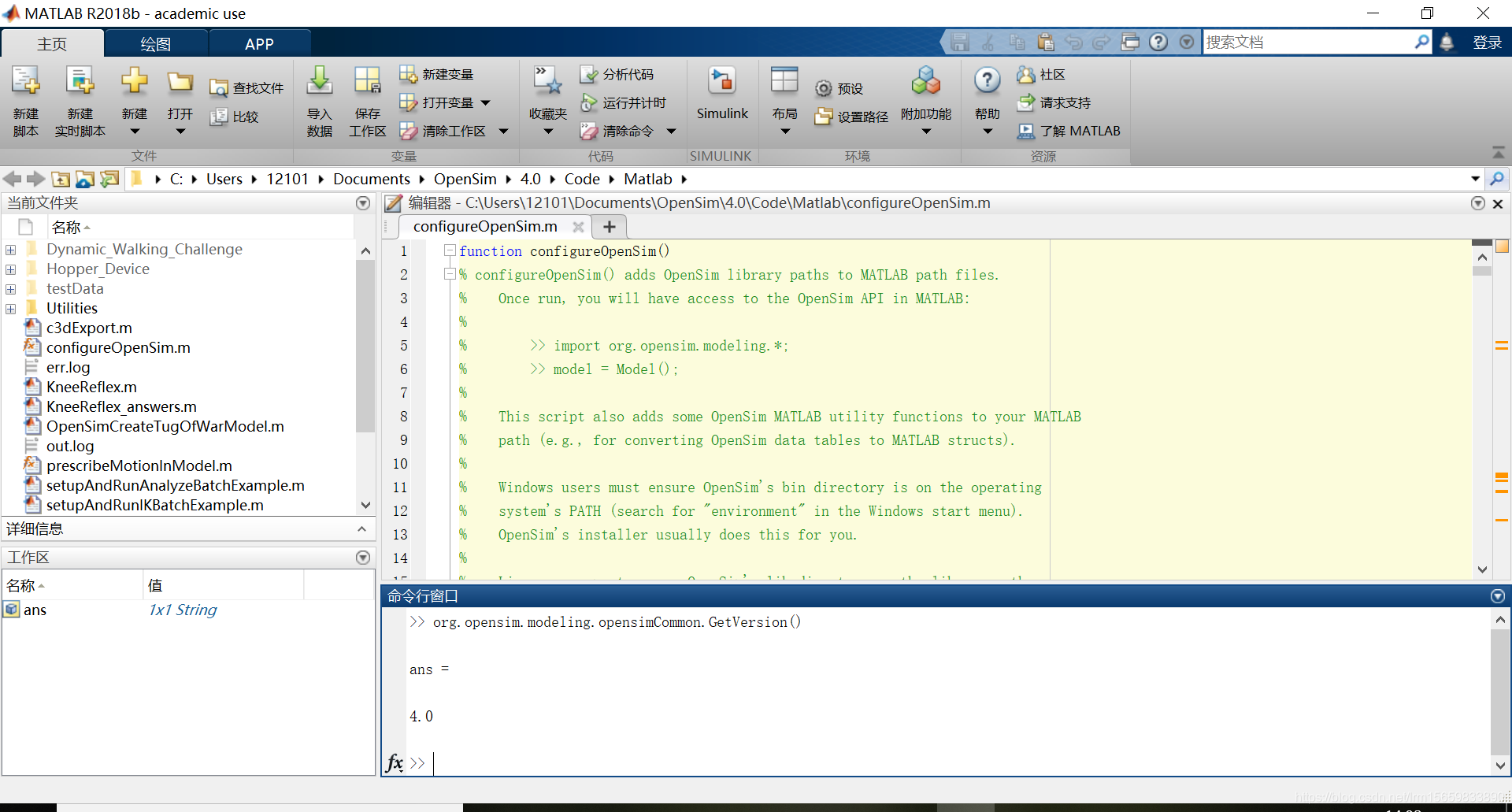The width and height of the screenshot is (1512, 812).
Task: Click the Value (值) column header in workspace
Action: click(x=156, y=585)
